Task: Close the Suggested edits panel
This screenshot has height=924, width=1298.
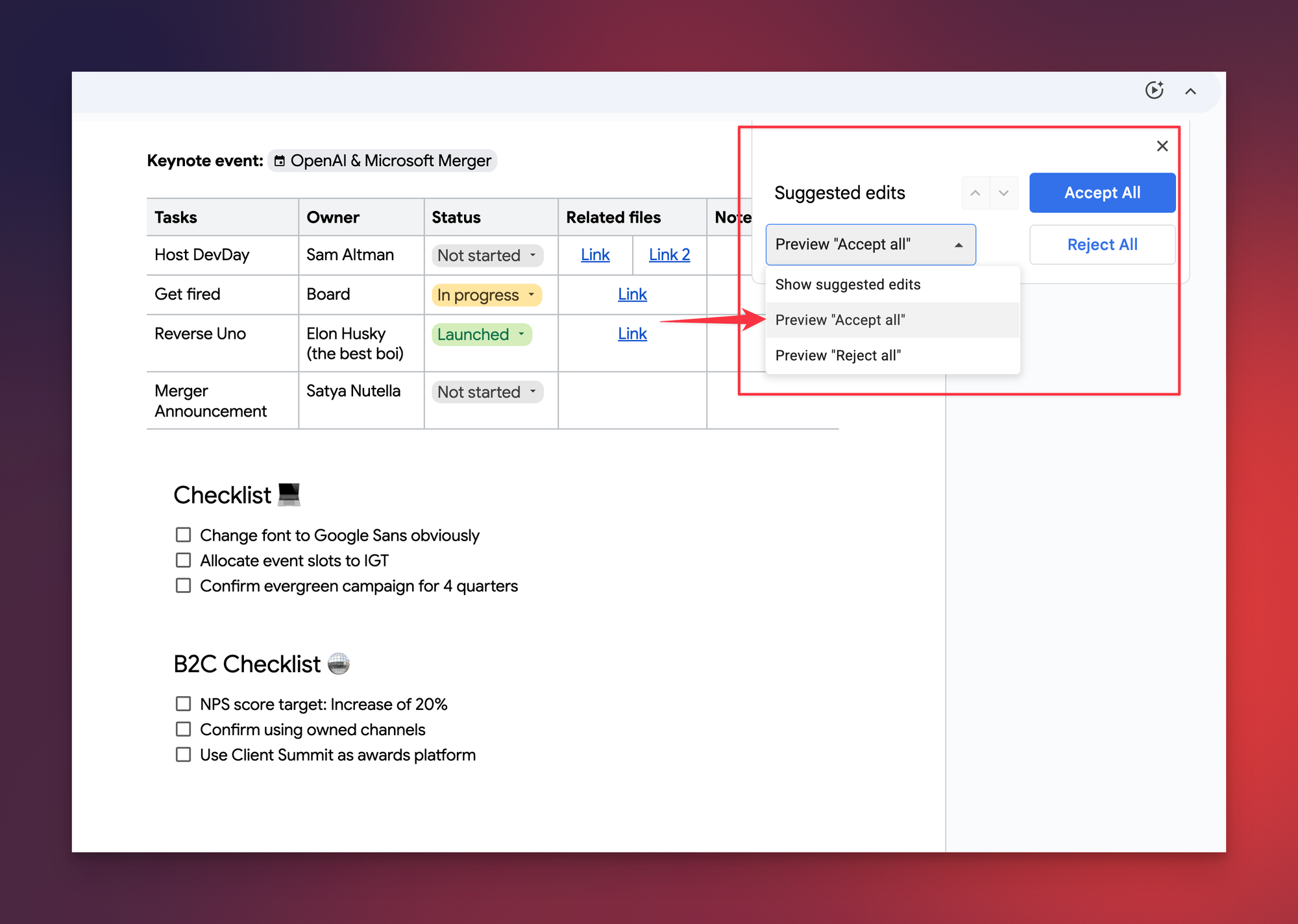Action: [1162, 146]
